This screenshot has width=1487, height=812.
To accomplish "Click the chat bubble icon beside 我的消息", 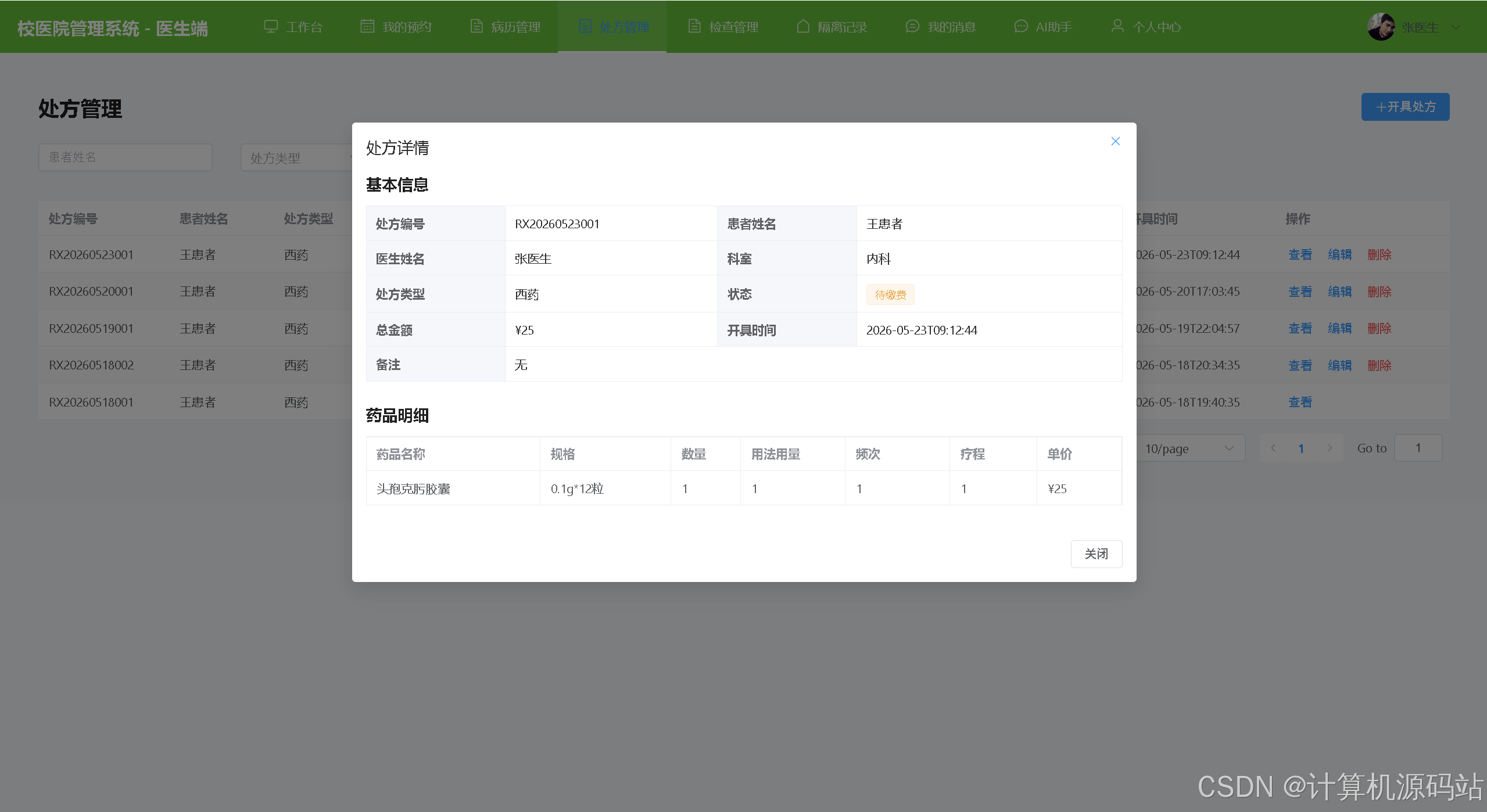I will coord(912,26).
